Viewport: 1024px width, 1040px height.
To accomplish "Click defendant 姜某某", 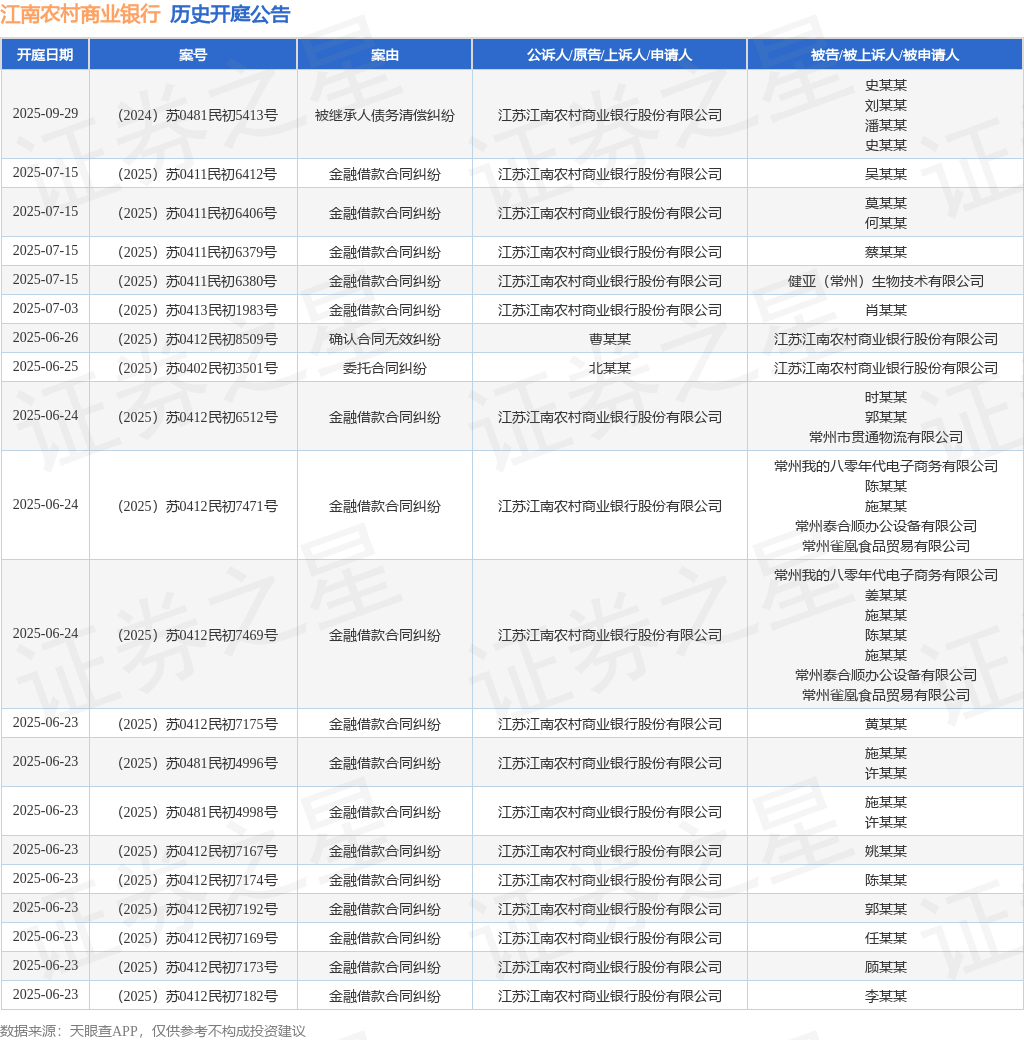I will [885, 596].
